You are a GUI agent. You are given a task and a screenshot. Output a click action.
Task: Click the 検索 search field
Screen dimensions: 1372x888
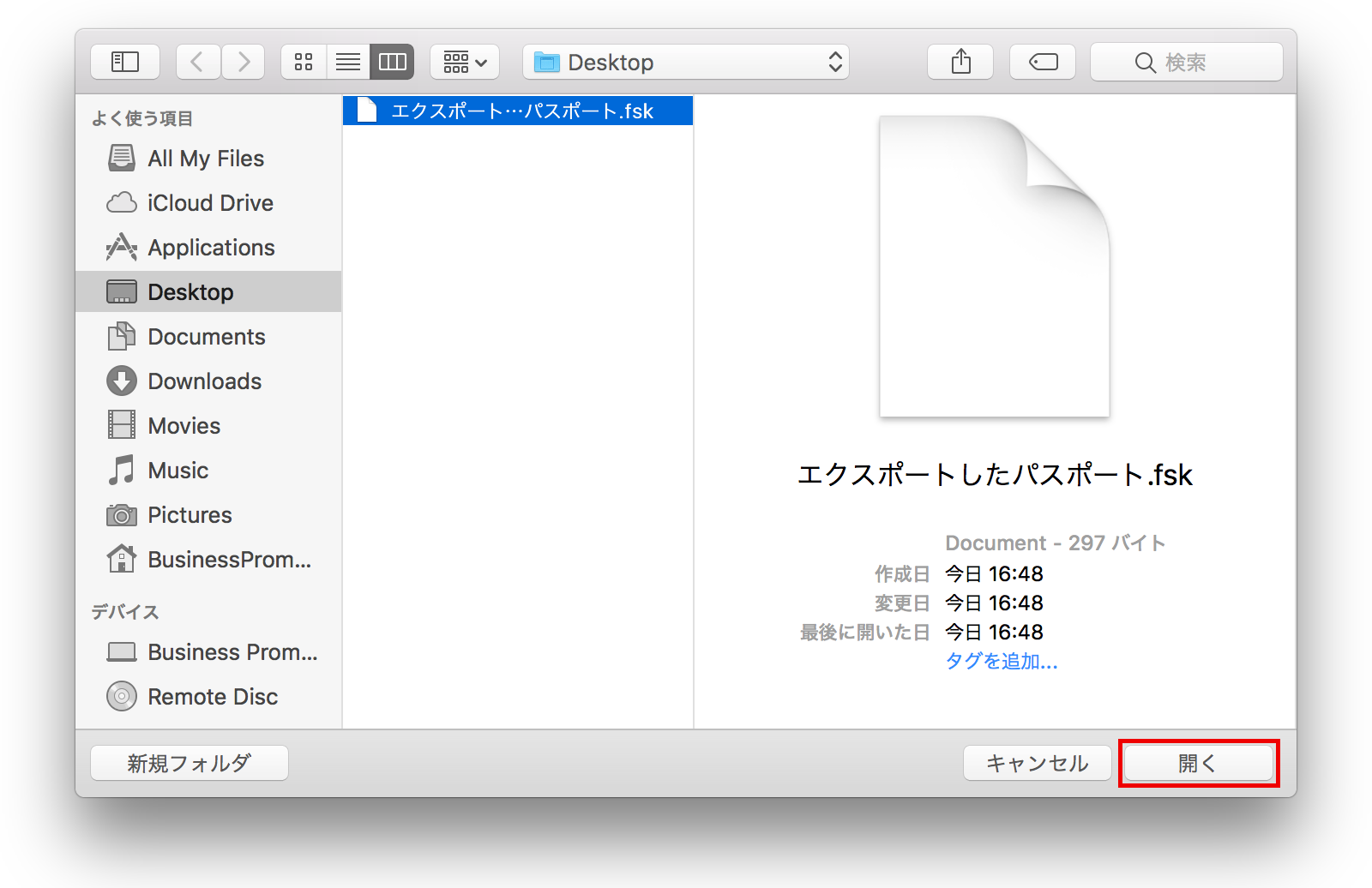(x=1187, y=62)
